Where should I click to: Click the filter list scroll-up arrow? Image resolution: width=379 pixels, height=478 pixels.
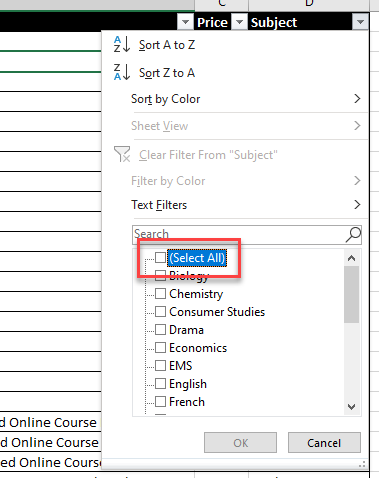pos(351,258)
